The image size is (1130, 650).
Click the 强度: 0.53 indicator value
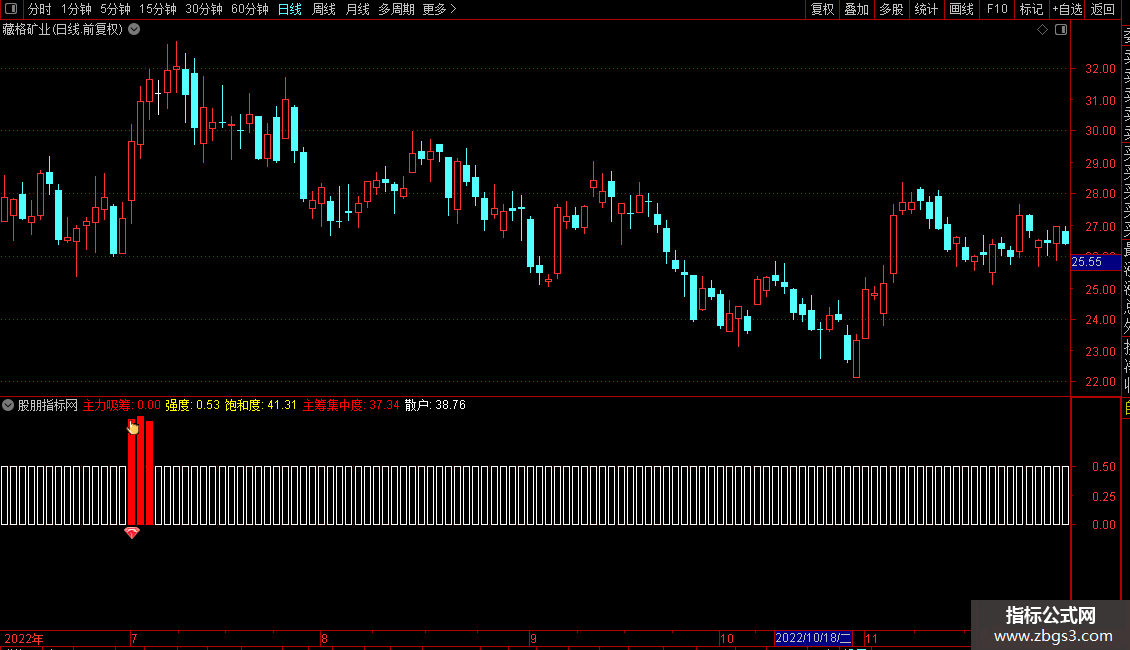click(192, 405)
